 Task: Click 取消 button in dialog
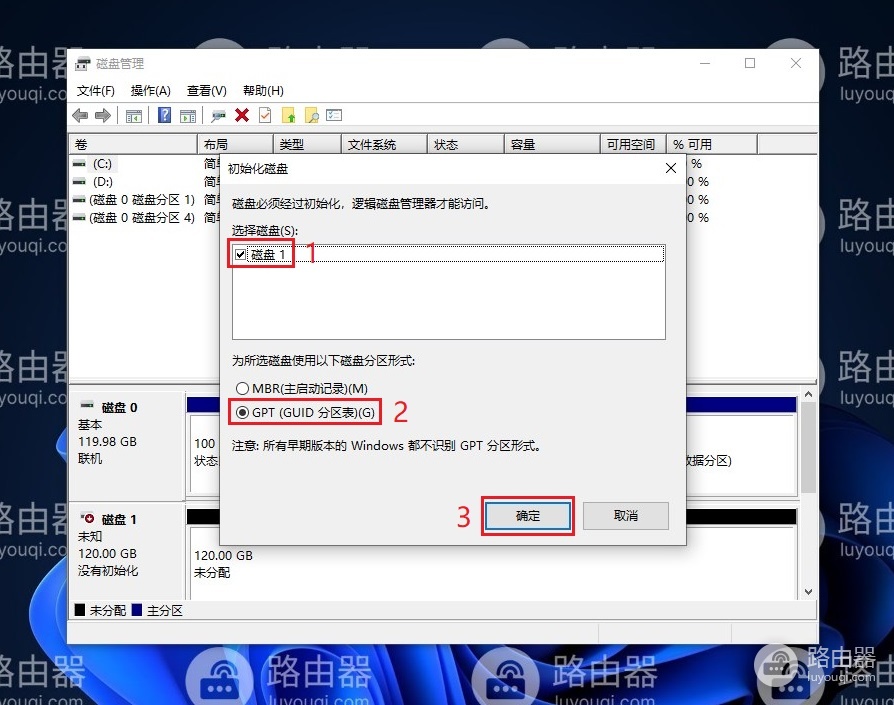pyautogui.click(x=625, y=516)
